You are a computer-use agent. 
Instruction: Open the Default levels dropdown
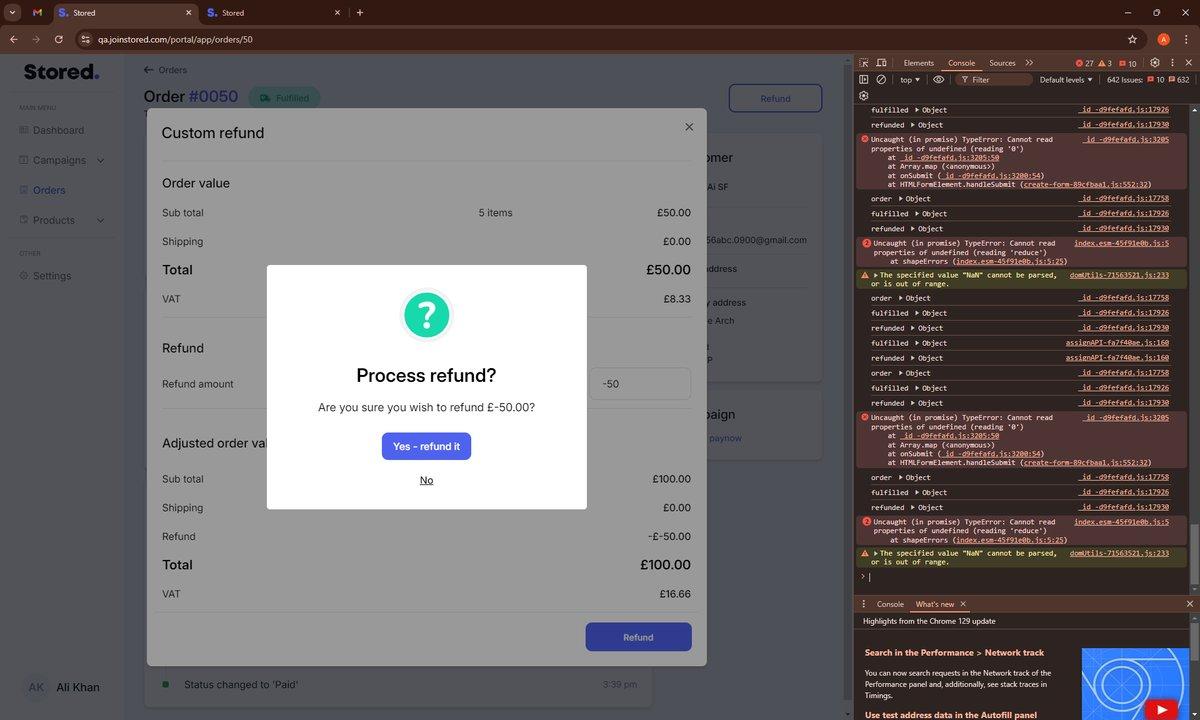pyautogui.click(x=1066, y=80)
